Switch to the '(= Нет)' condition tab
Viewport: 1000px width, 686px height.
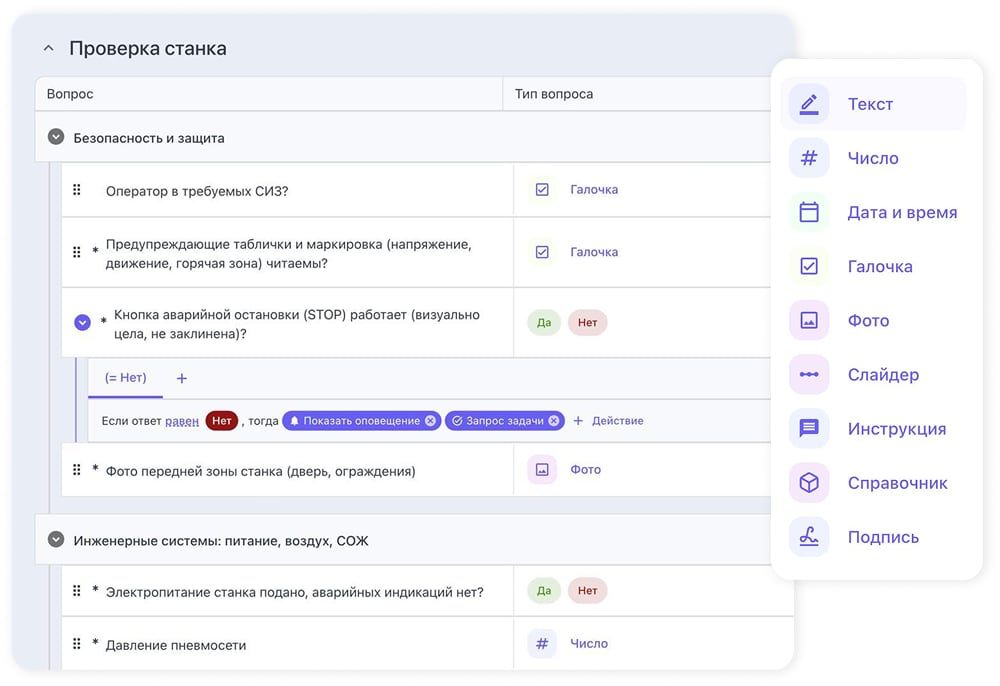click(126, 378)
